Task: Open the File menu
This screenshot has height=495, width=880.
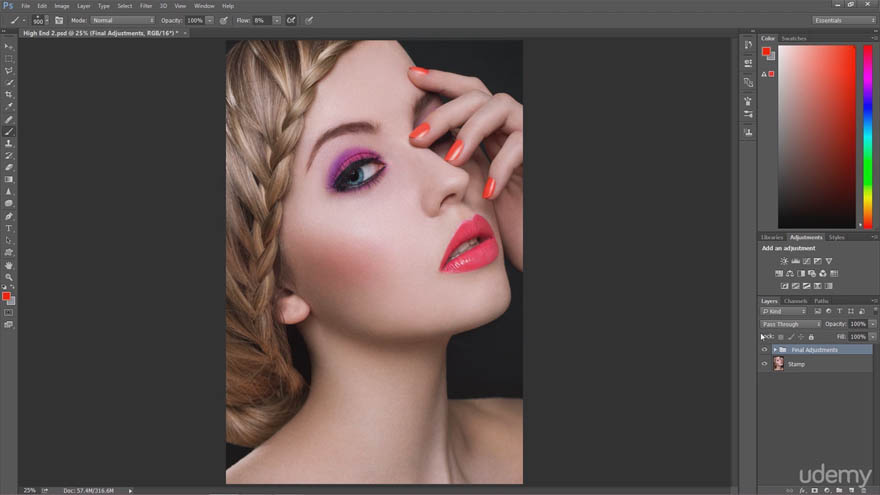Action: [25, 6]
